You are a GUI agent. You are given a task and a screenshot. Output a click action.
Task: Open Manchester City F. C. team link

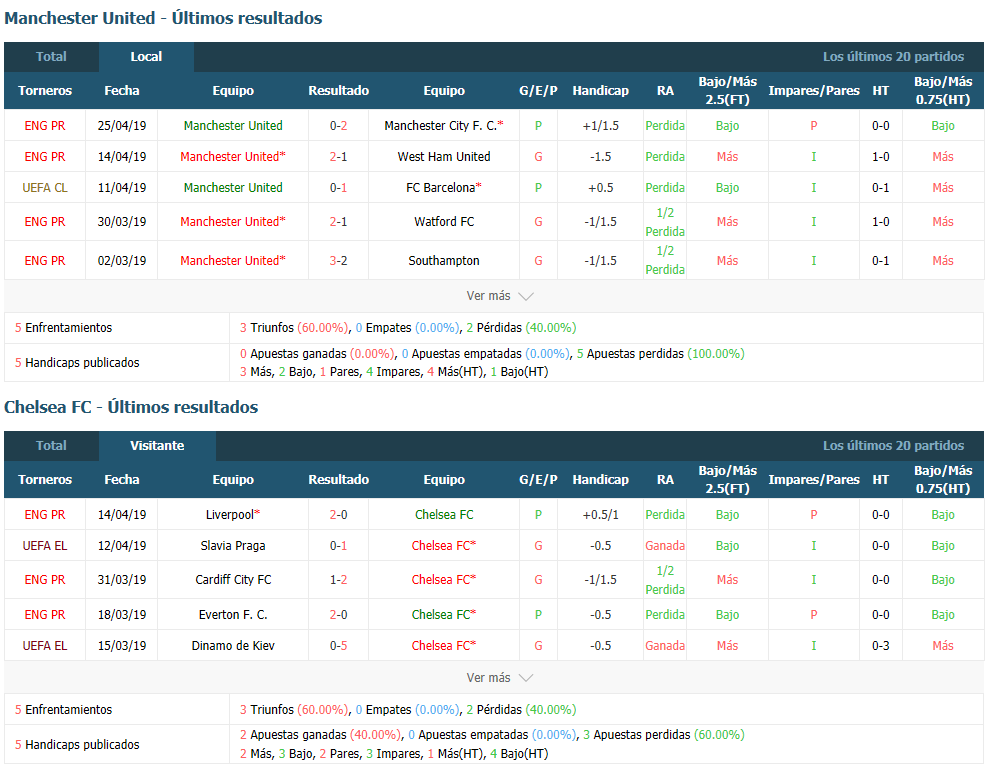coord(443,125)
